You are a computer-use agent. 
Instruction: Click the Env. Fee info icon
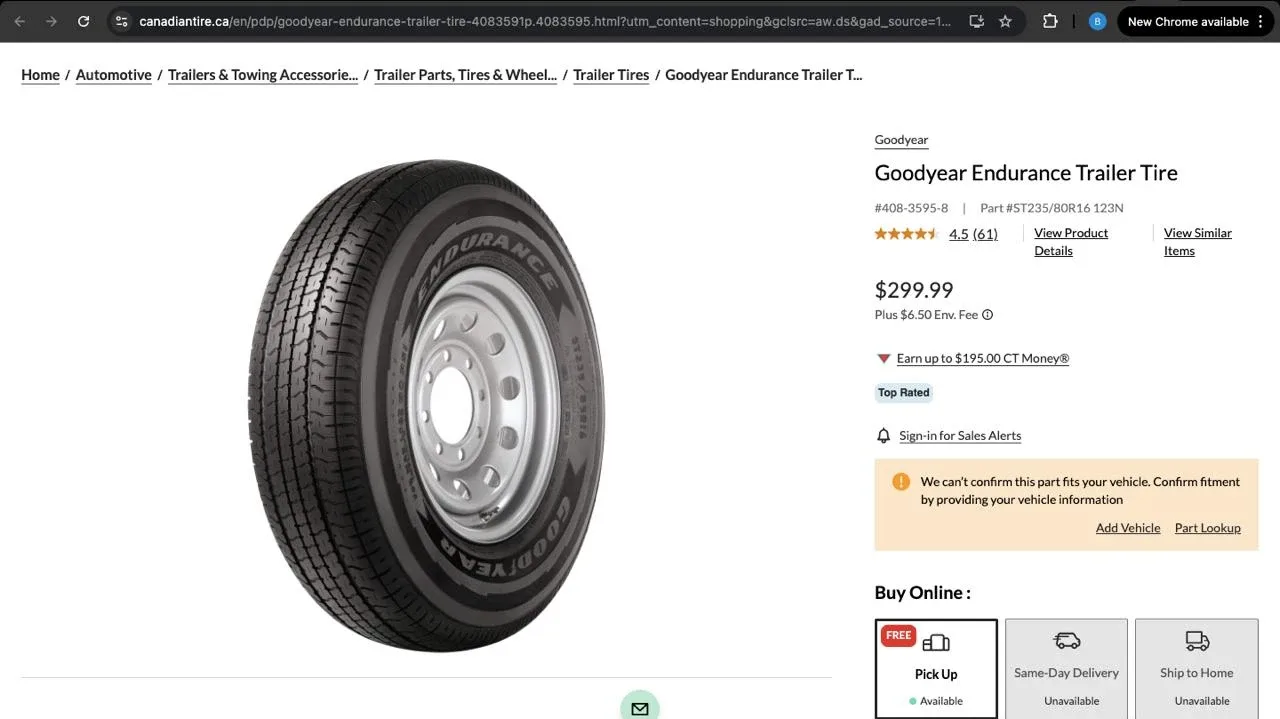(x=987, y=314)
